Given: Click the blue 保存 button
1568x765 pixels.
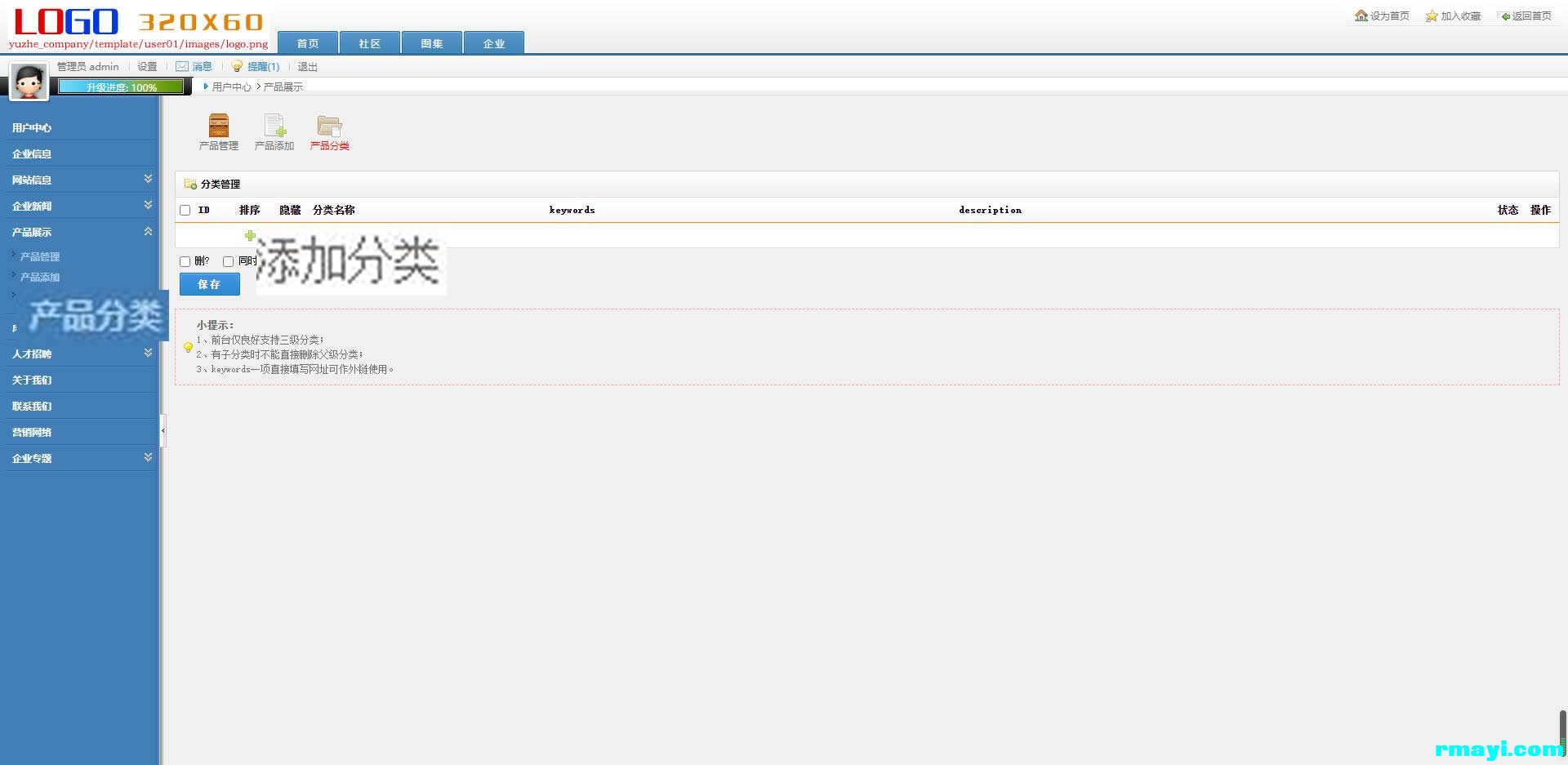Looking at the screenshot, I should (210, 284).
